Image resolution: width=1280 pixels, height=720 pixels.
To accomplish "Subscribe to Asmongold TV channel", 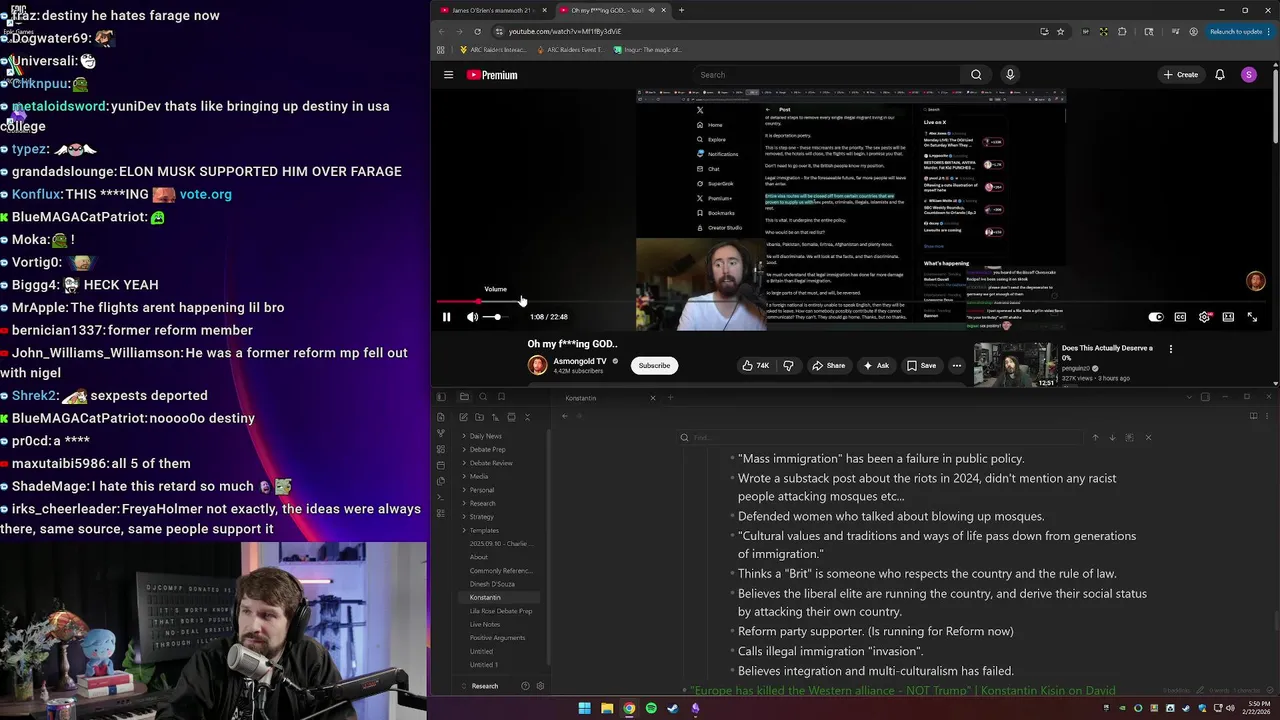I will (655, 366).
